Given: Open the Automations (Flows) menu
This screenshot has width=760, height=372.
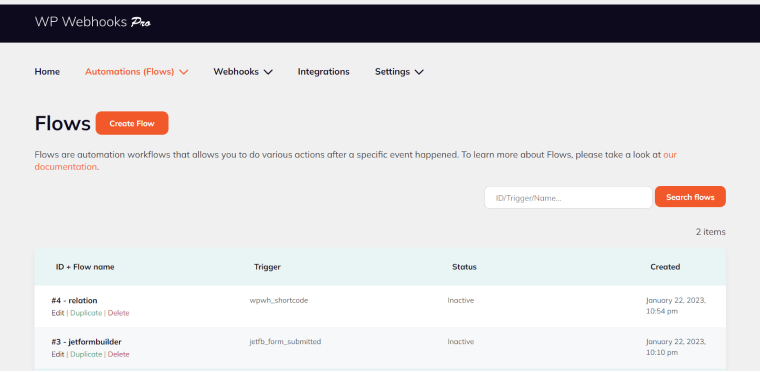Looking at the screenshot, I should (x=129, y=72).
